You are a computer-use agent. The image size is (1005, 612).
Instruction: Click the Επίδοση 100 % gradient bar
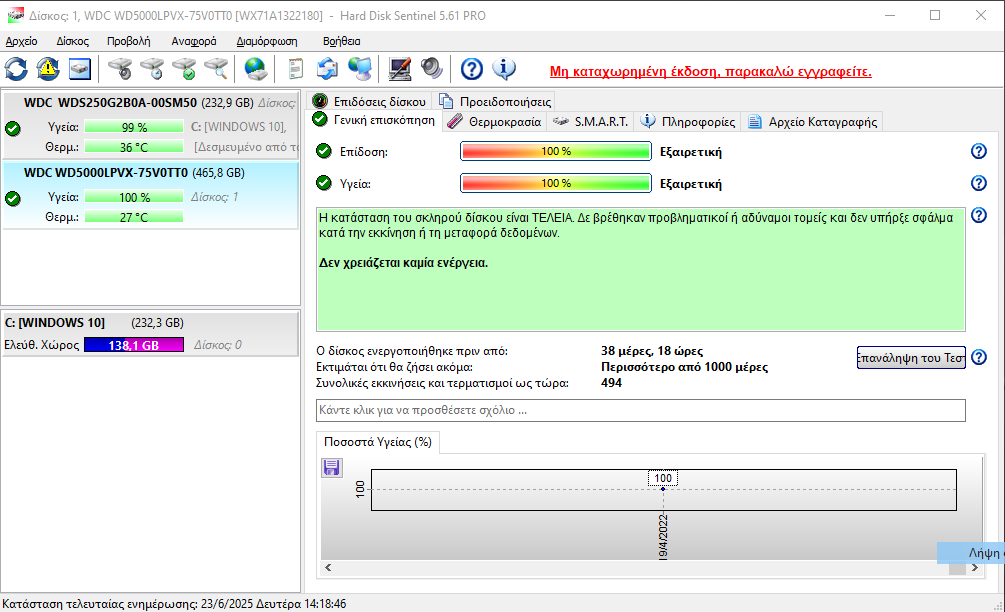click(556, 151)
